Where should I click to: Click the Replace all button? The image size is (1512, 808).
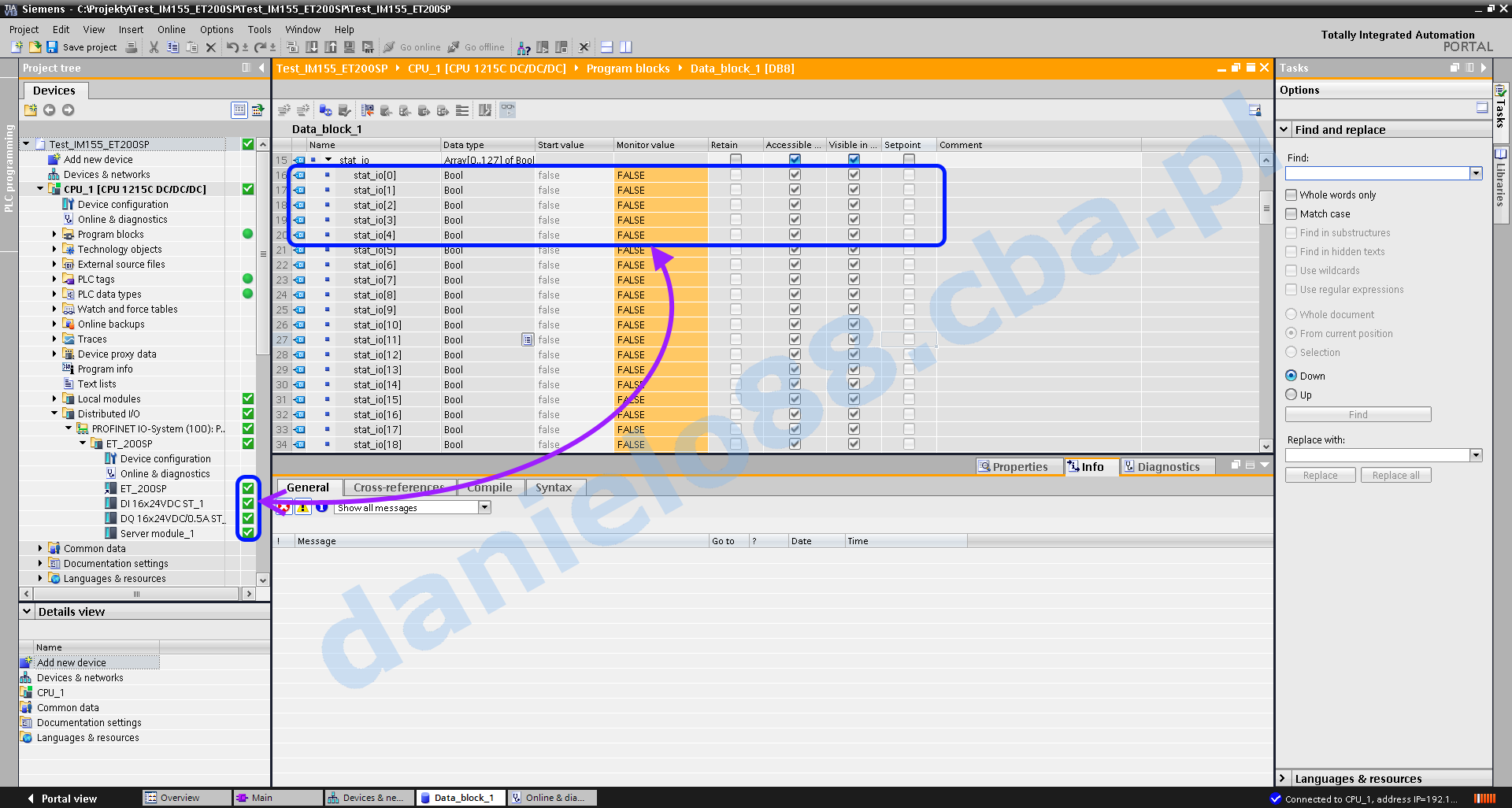[1395, 475]
